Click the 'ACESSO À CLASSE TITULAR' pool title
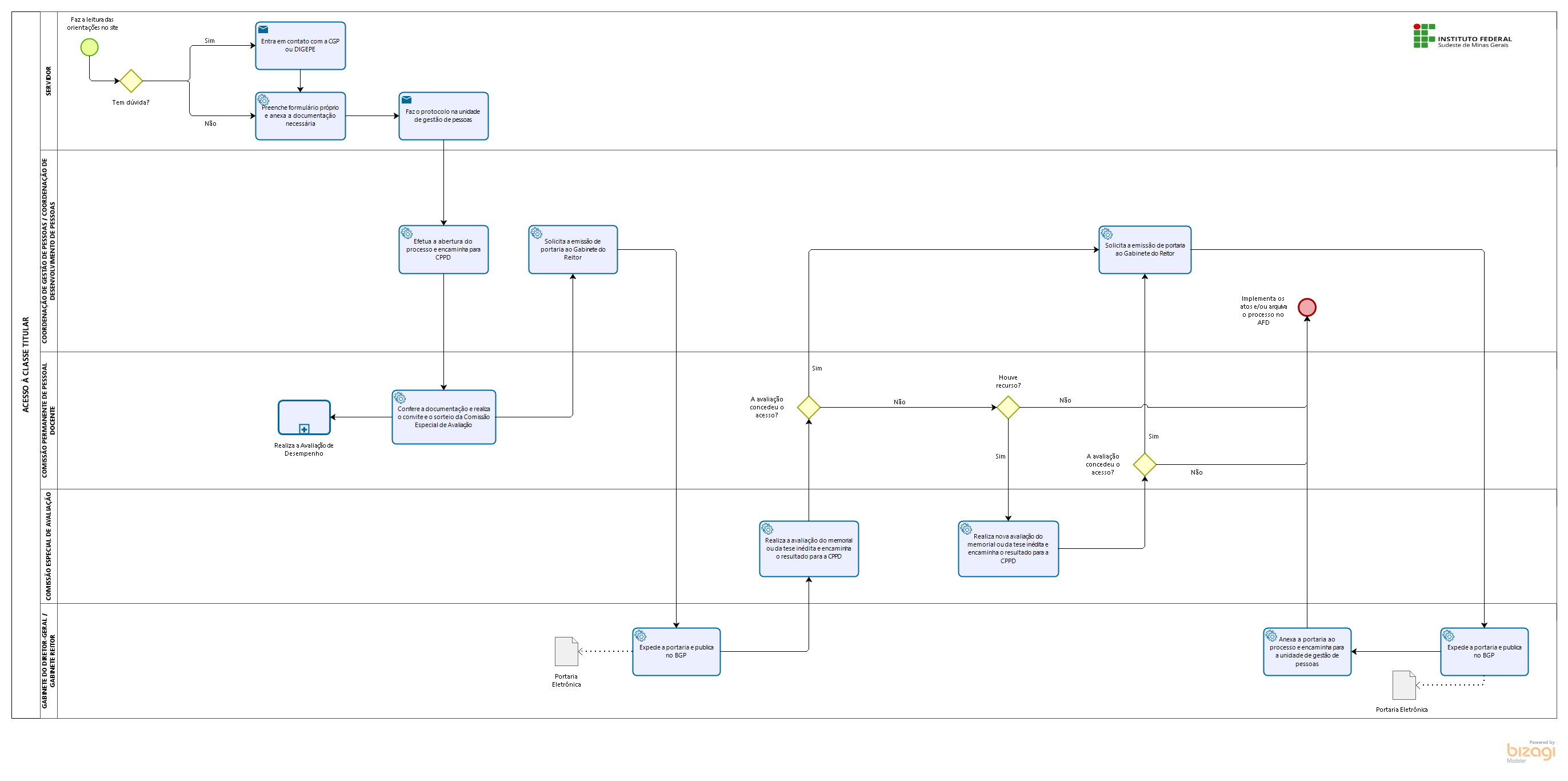 [26, 365]
